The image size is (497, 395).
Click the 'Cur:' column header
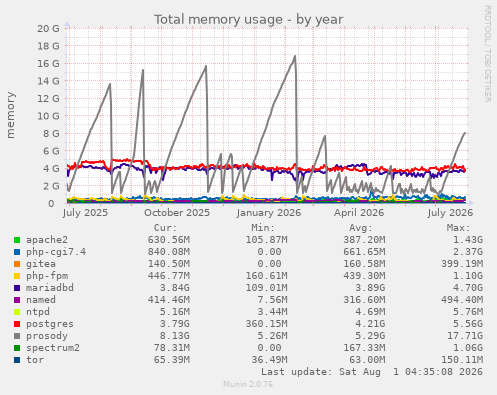[165, 228]
